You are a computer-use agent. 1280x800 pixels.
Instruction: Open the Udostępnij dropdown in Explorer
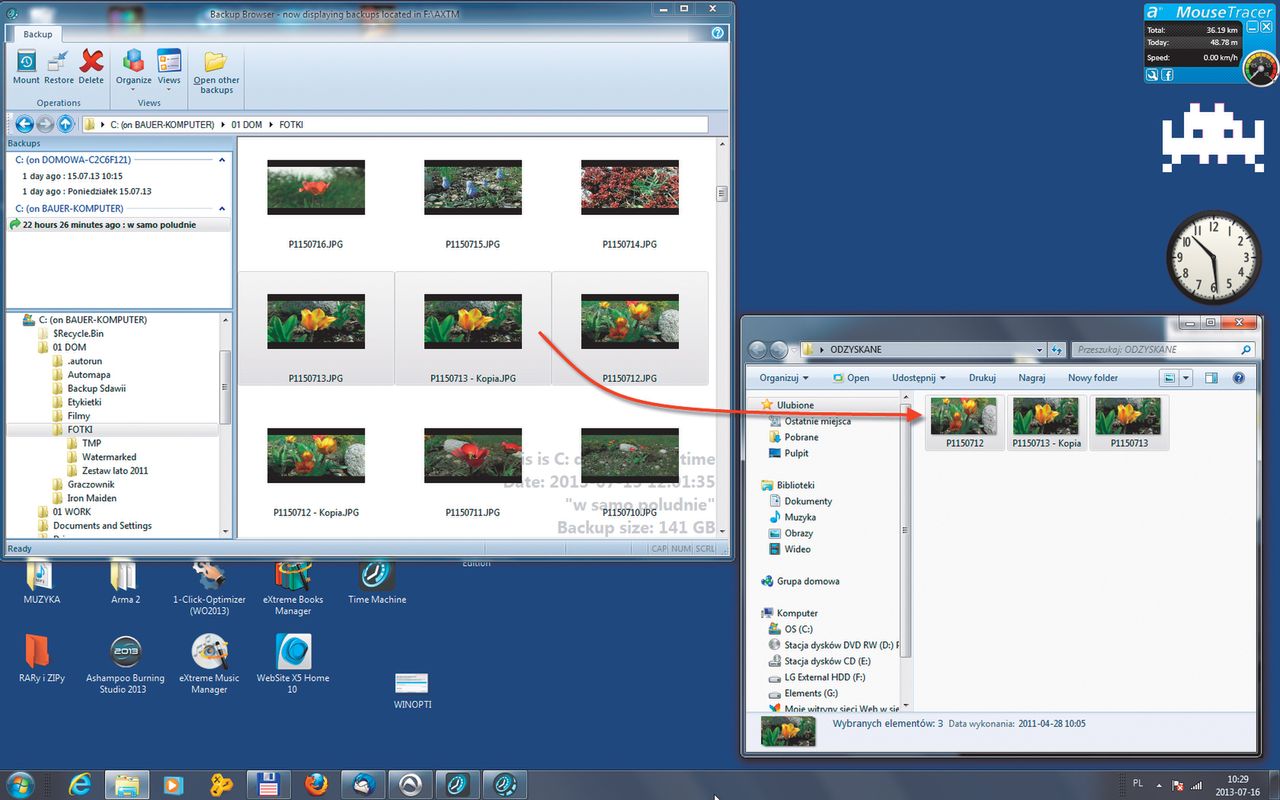coord(919,378)
